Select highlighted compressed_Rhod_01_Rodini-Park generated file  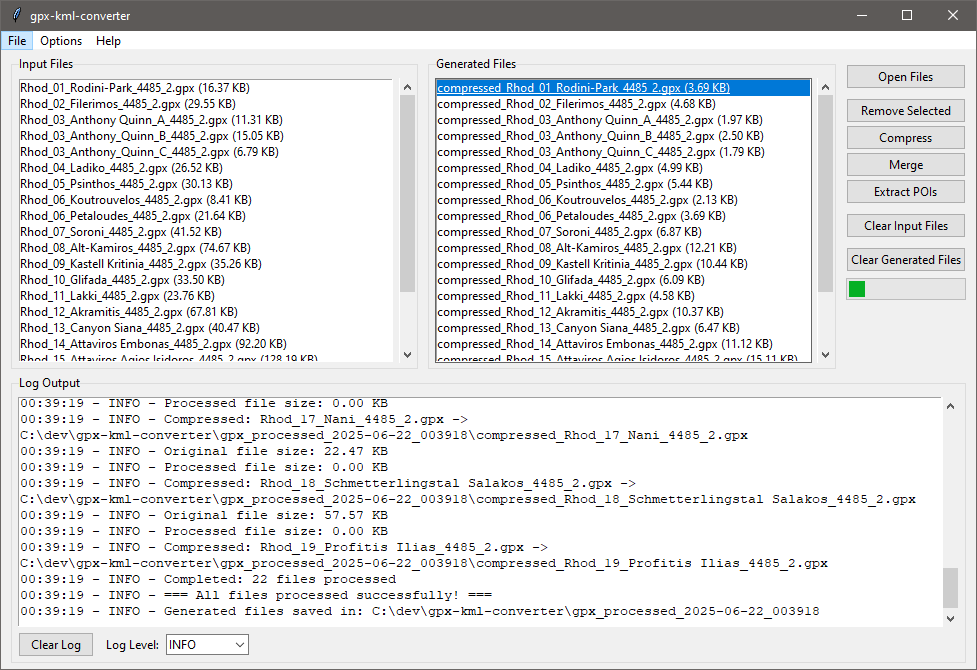[x=623, y=88]
